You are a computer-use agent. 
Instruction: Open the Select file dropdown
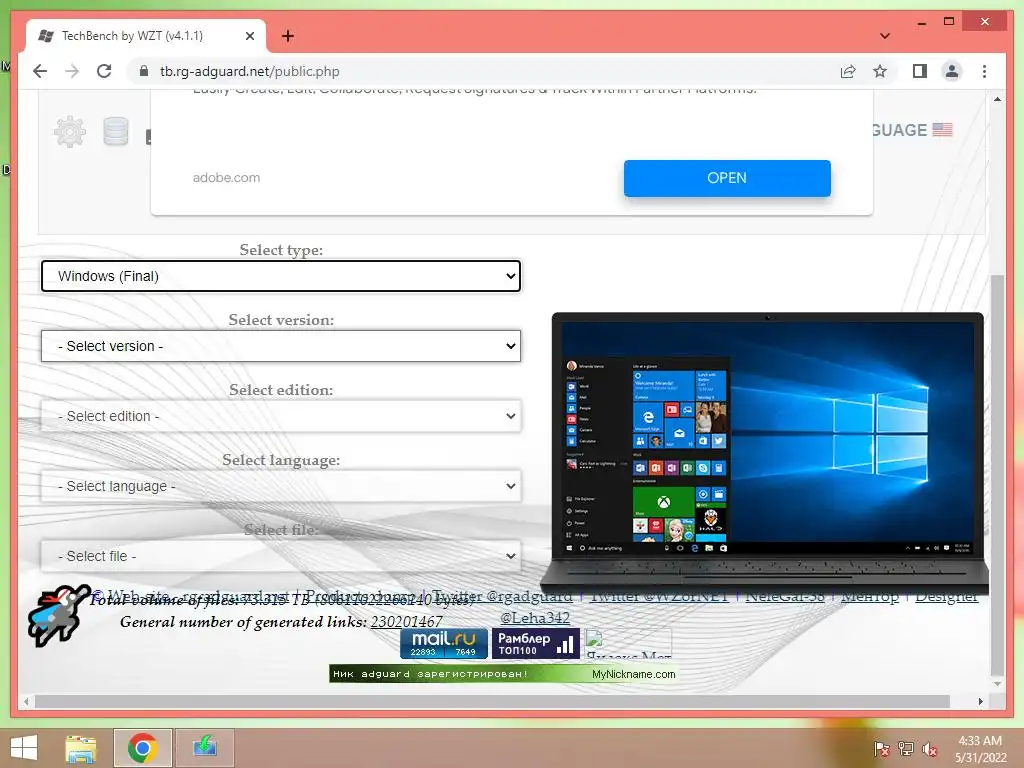[x=281, y=556]
